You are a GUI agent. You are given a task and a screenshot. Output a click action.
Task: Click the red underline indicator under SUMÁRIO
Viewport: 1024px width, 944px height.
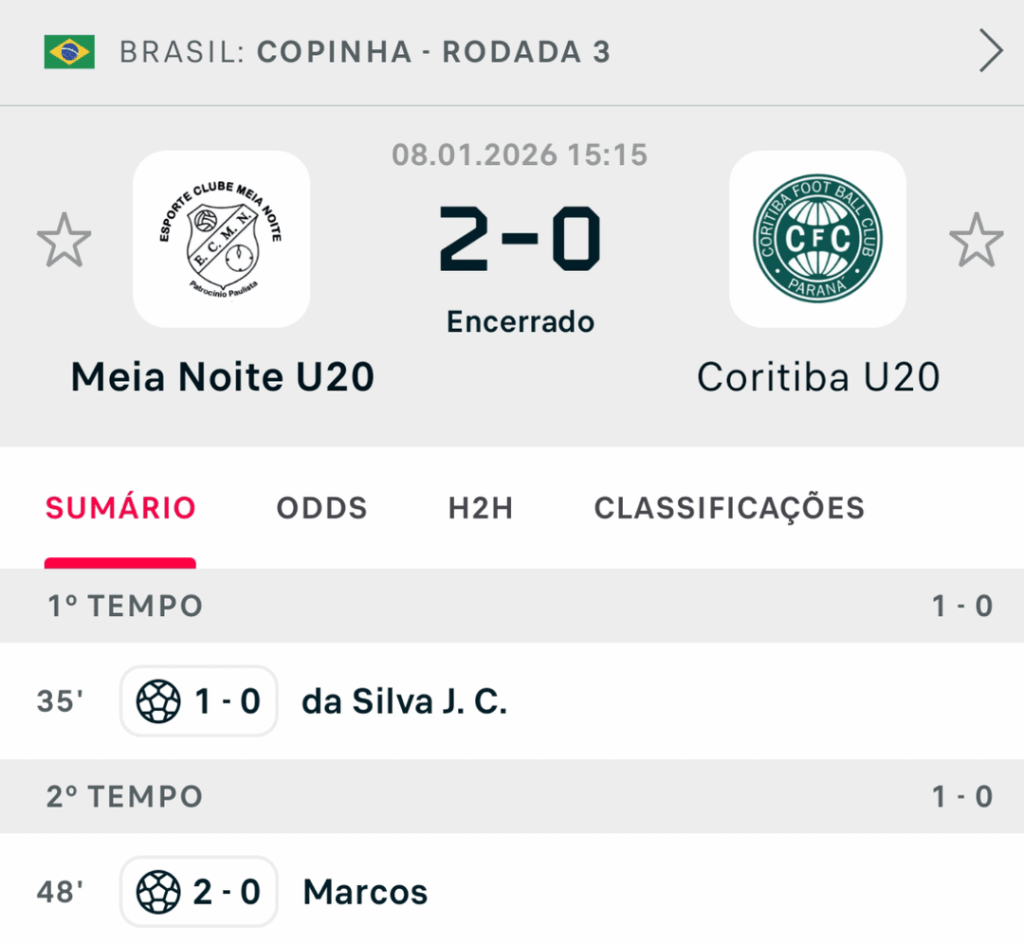120,561
